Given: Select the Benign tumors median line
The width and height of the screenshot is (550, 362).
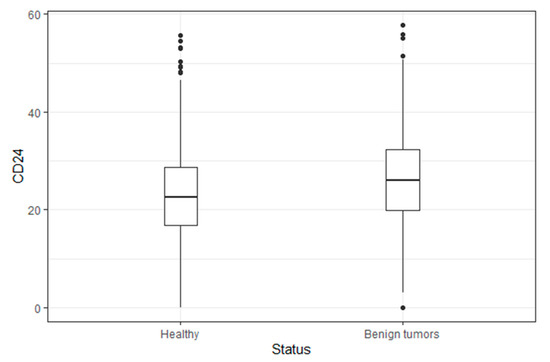Looking at the screenshot, I should pos(403,180).
